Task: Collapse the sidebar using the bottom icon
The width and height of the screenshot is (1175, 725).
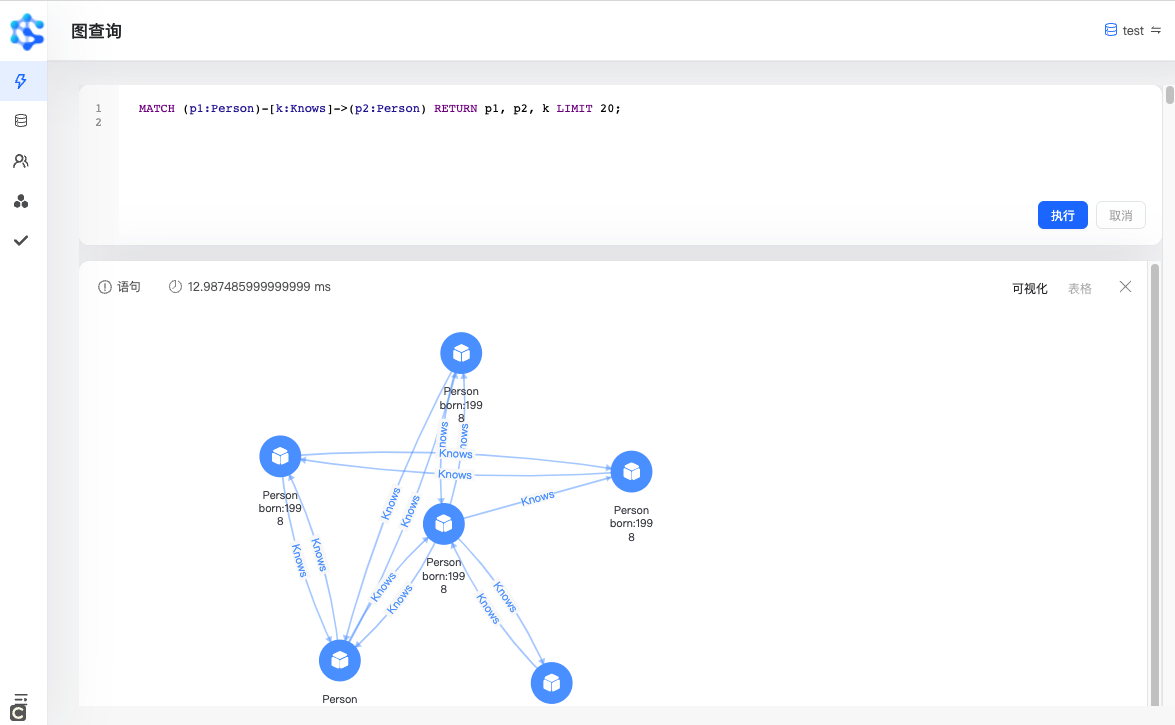Action: 20,706
